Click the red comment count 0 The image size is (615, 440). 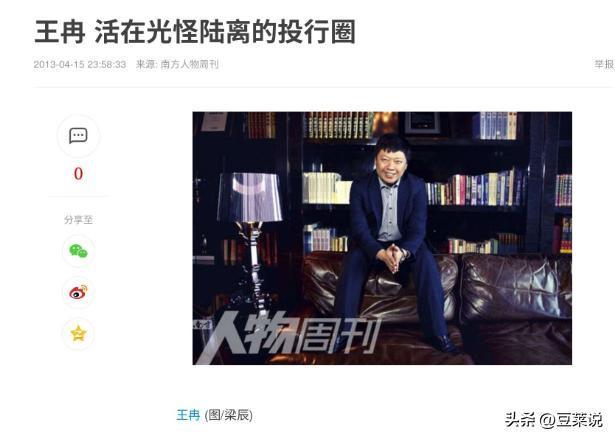pos(78,174)
